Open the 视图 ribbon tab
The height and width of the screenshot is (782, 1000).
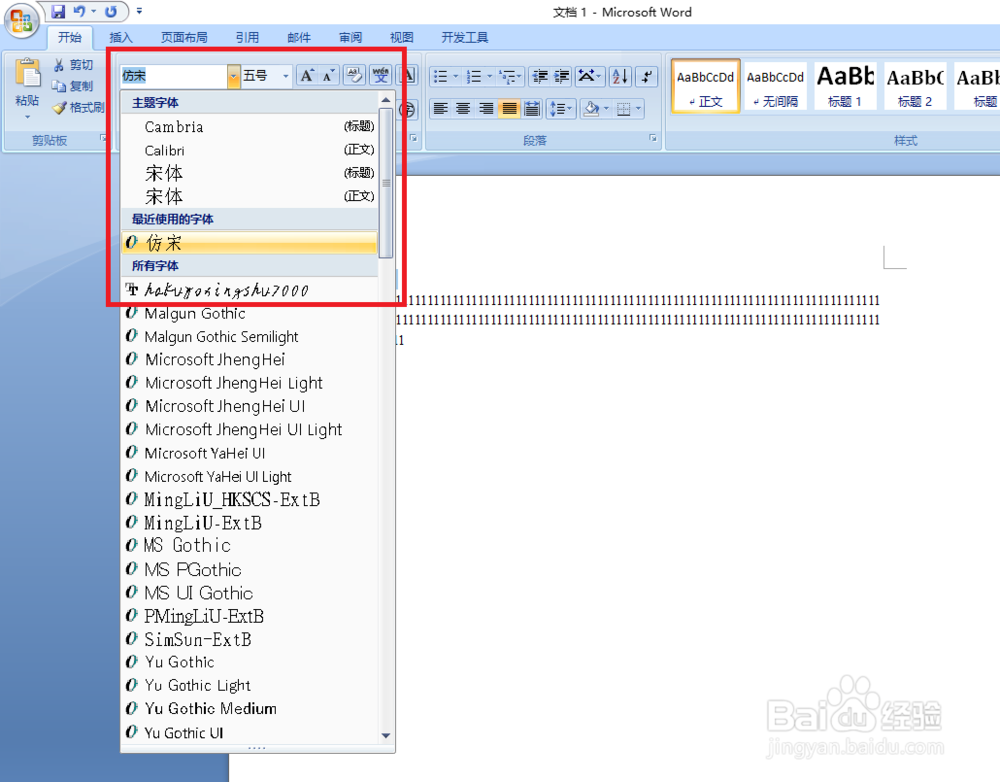401,38
